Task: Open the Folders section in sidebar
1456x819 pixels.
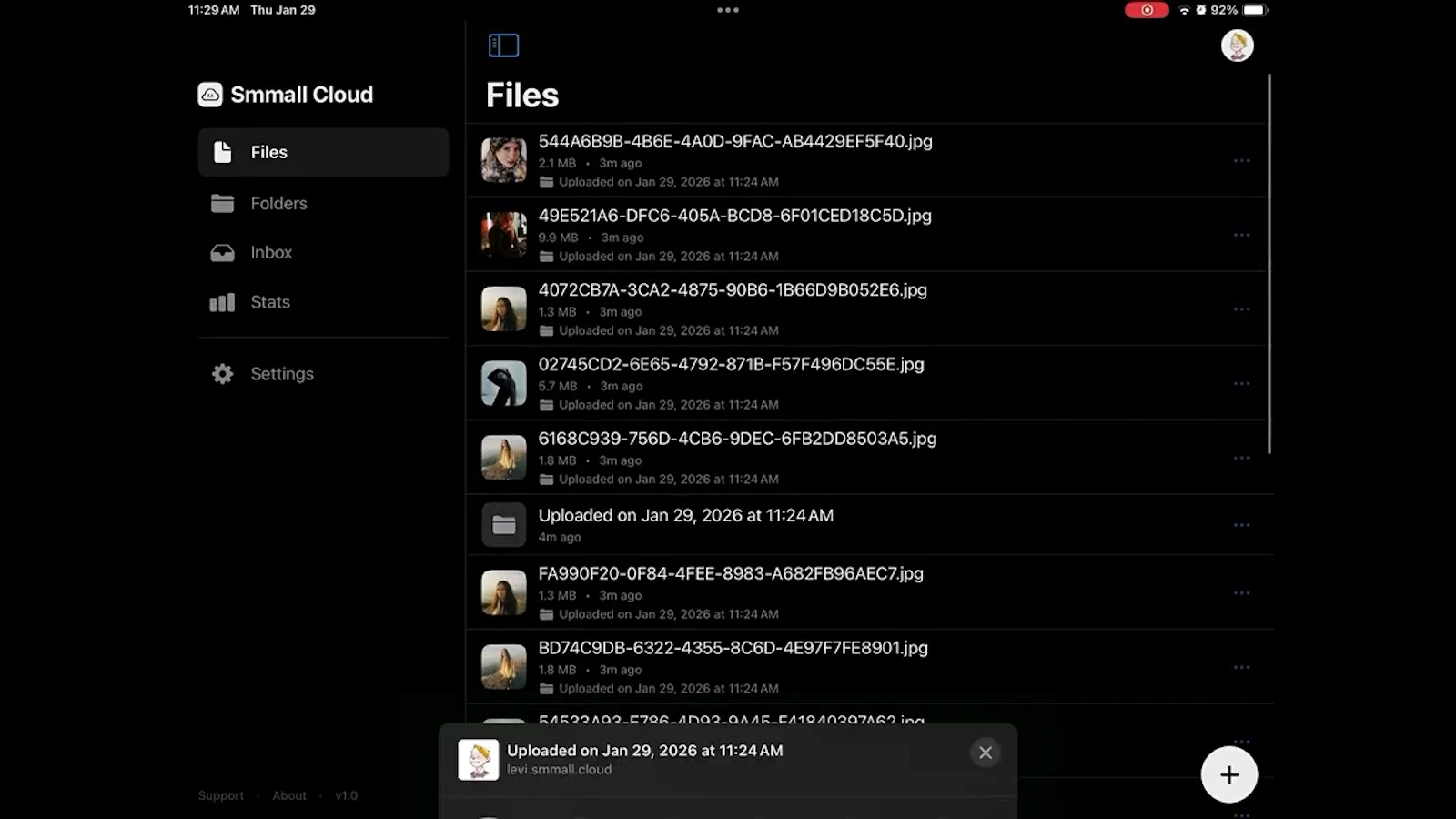Action: pos(323,203)
